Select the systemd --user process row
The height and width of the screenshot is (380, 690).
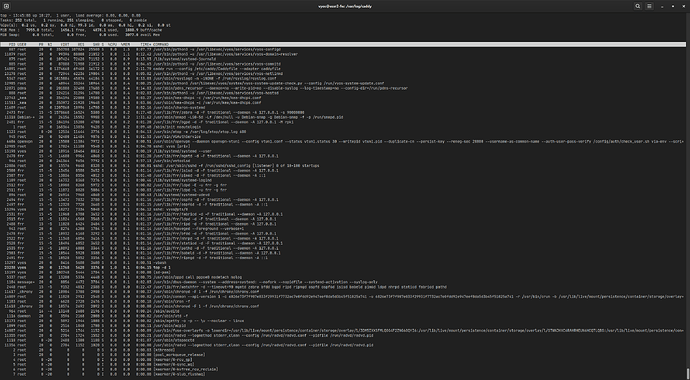coord(343,151)
